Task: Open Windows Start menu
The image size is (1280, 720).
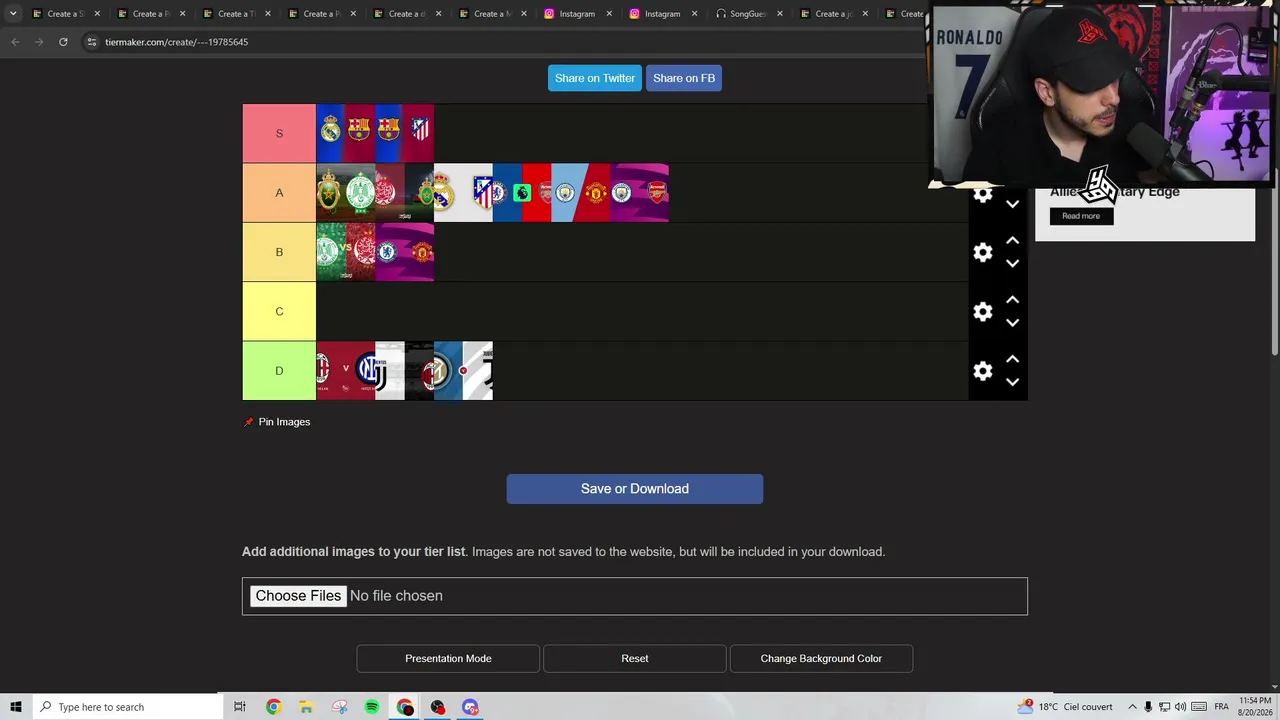Action: [15, 707]
